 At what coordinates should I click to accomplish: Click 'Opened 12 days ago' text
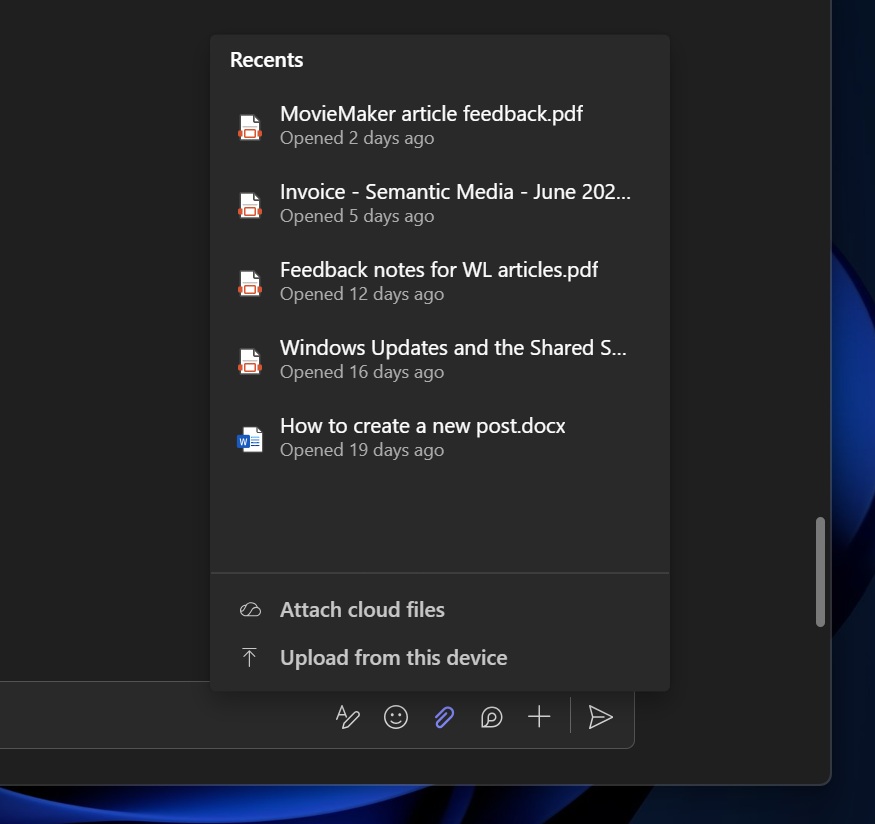362,294
